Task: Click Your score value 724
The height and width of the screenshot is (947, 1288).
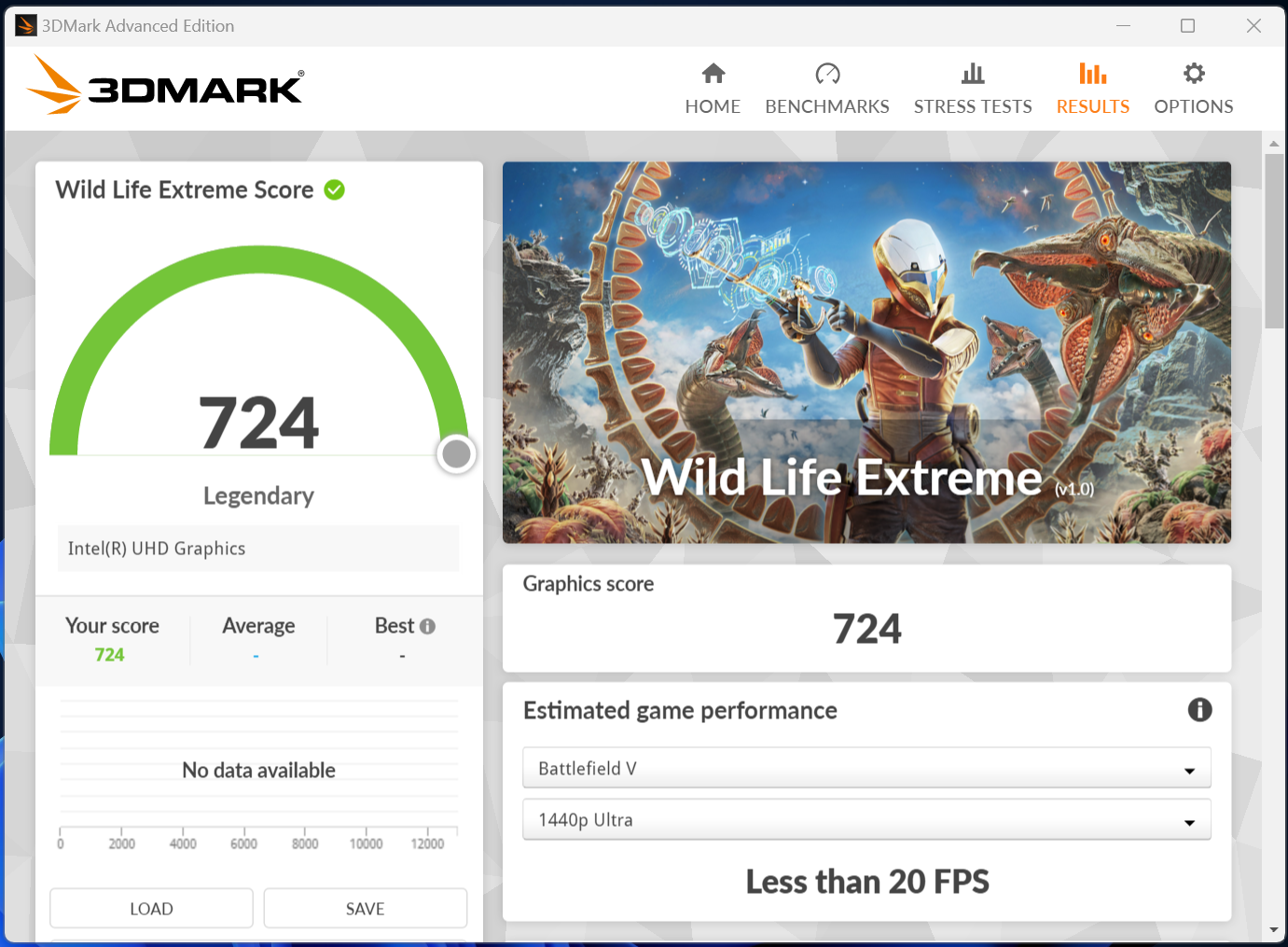Action: (x=109, y=655)
